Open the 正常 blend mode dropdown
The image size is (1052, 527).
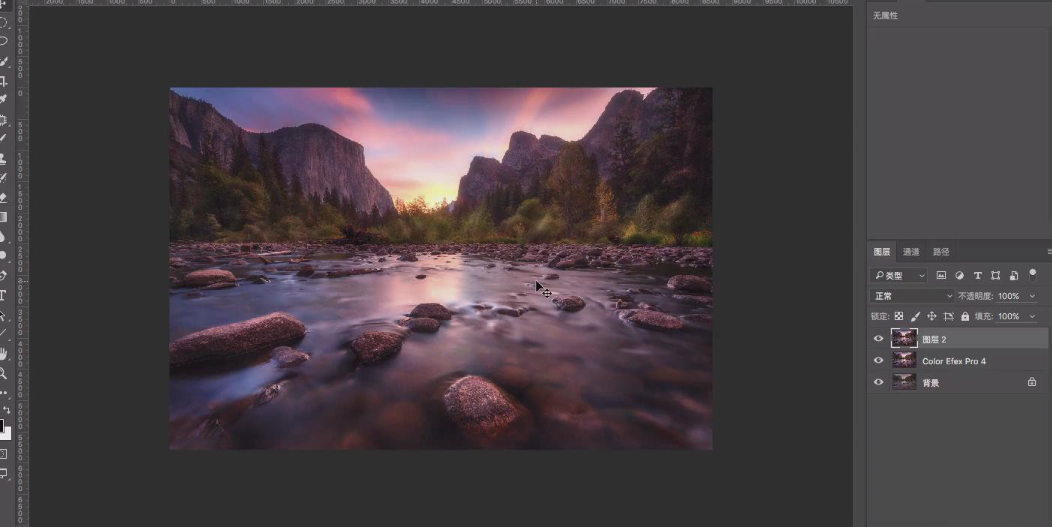tap(912, 296)
